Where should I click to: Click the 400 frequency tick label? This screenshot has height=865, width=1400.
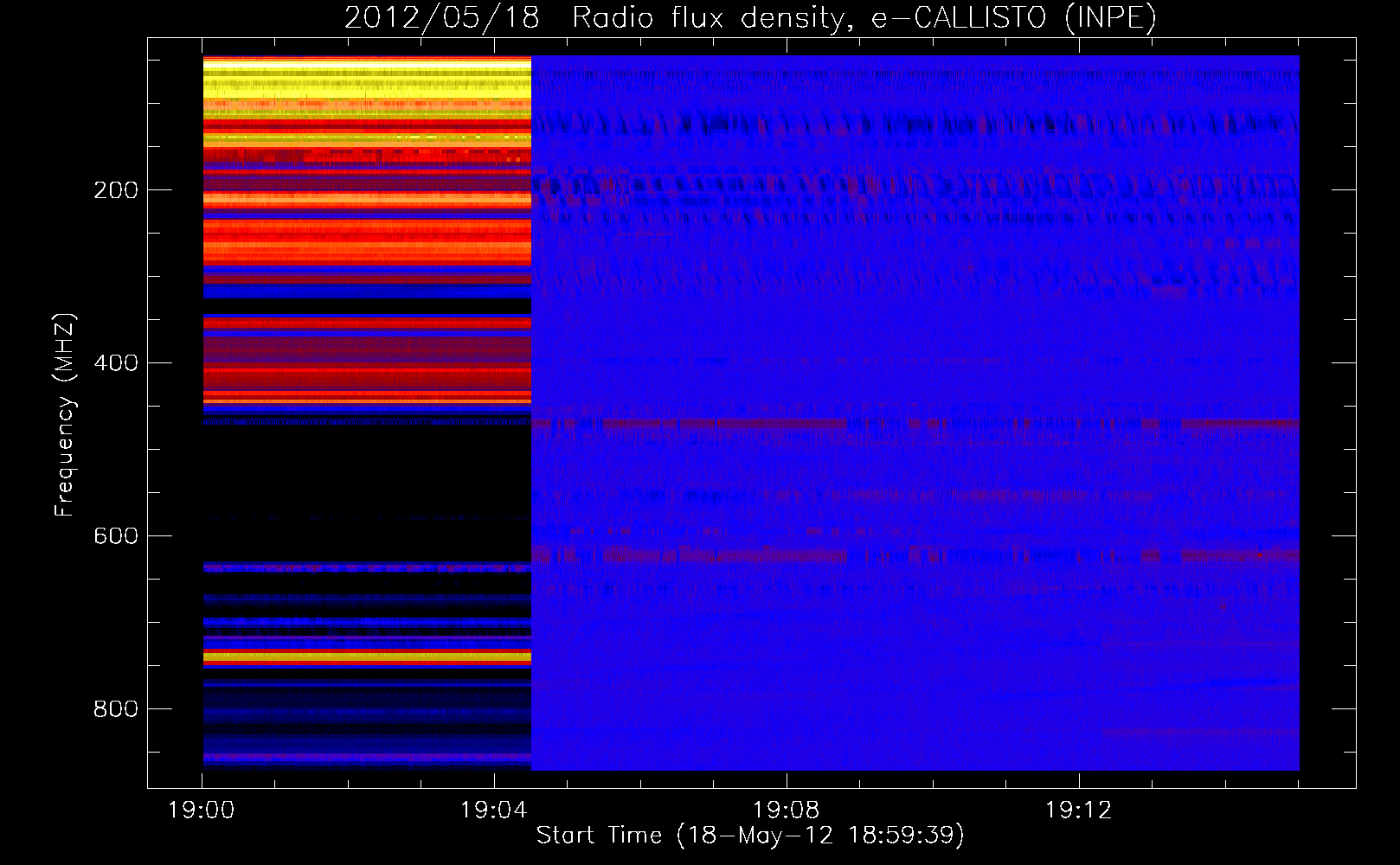click(x=116, y=363)
